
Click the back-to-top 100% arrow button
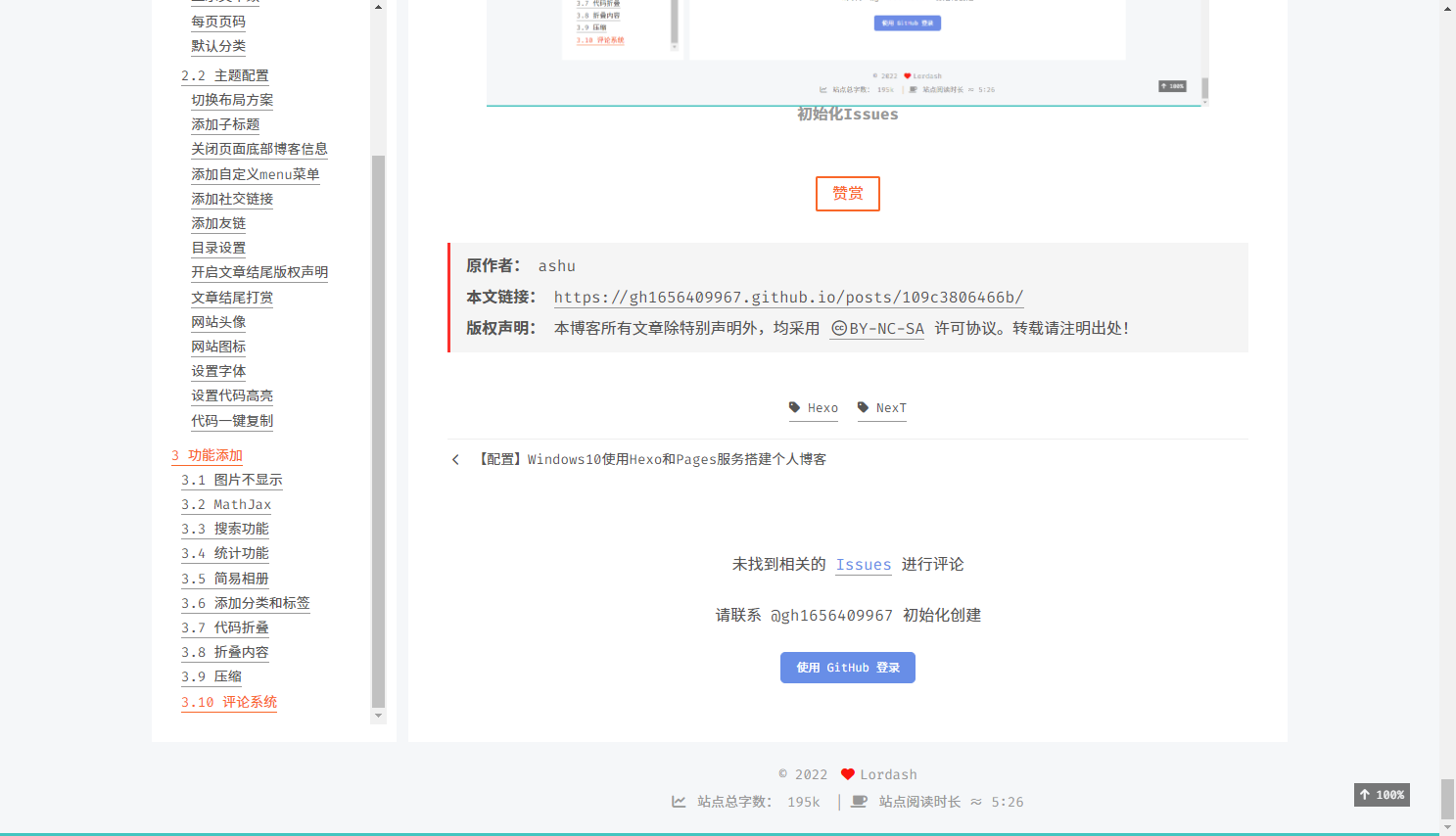point(1381,795)
